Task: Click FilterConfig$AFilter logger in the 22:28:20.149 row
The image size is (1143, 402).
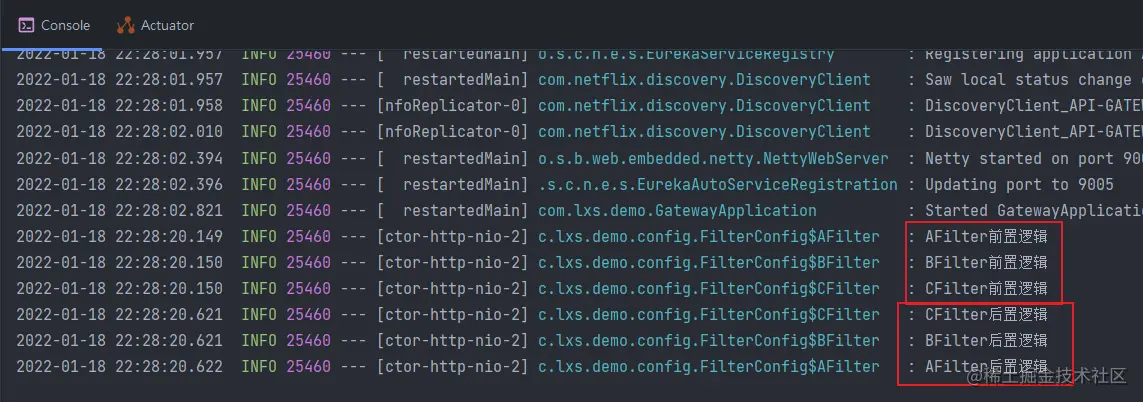Action: tap(709, 236)
